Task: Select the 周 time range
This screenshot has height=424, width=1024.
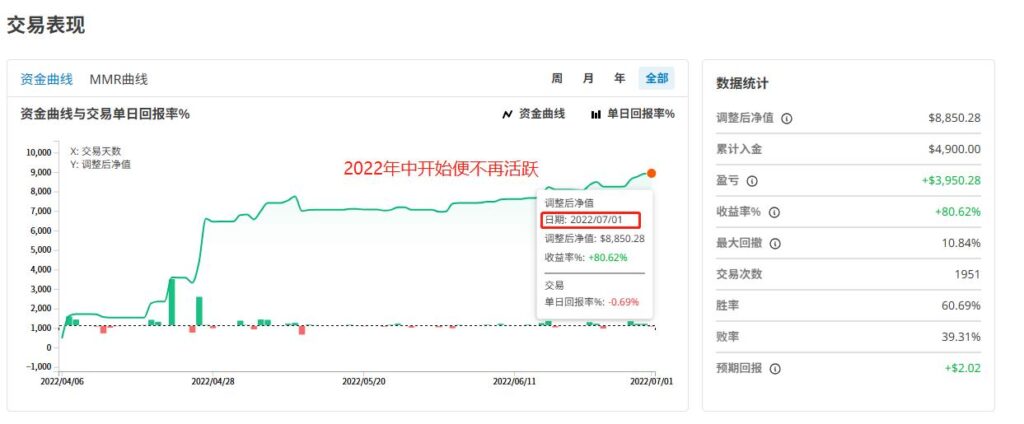Action: [557, 78]
